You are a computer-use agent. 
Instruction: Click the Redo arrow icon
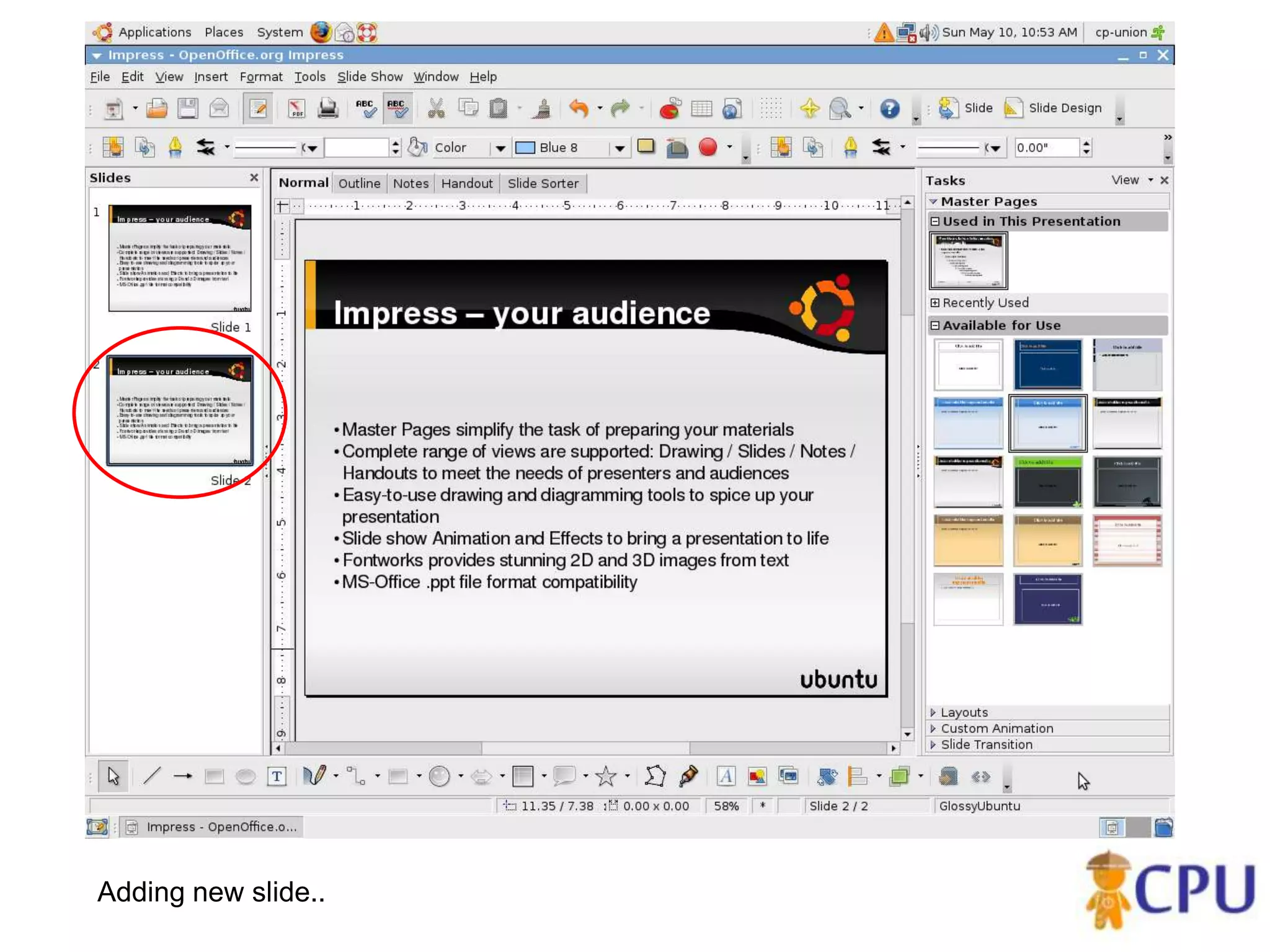pyautogui.click(x=619, y=108)
